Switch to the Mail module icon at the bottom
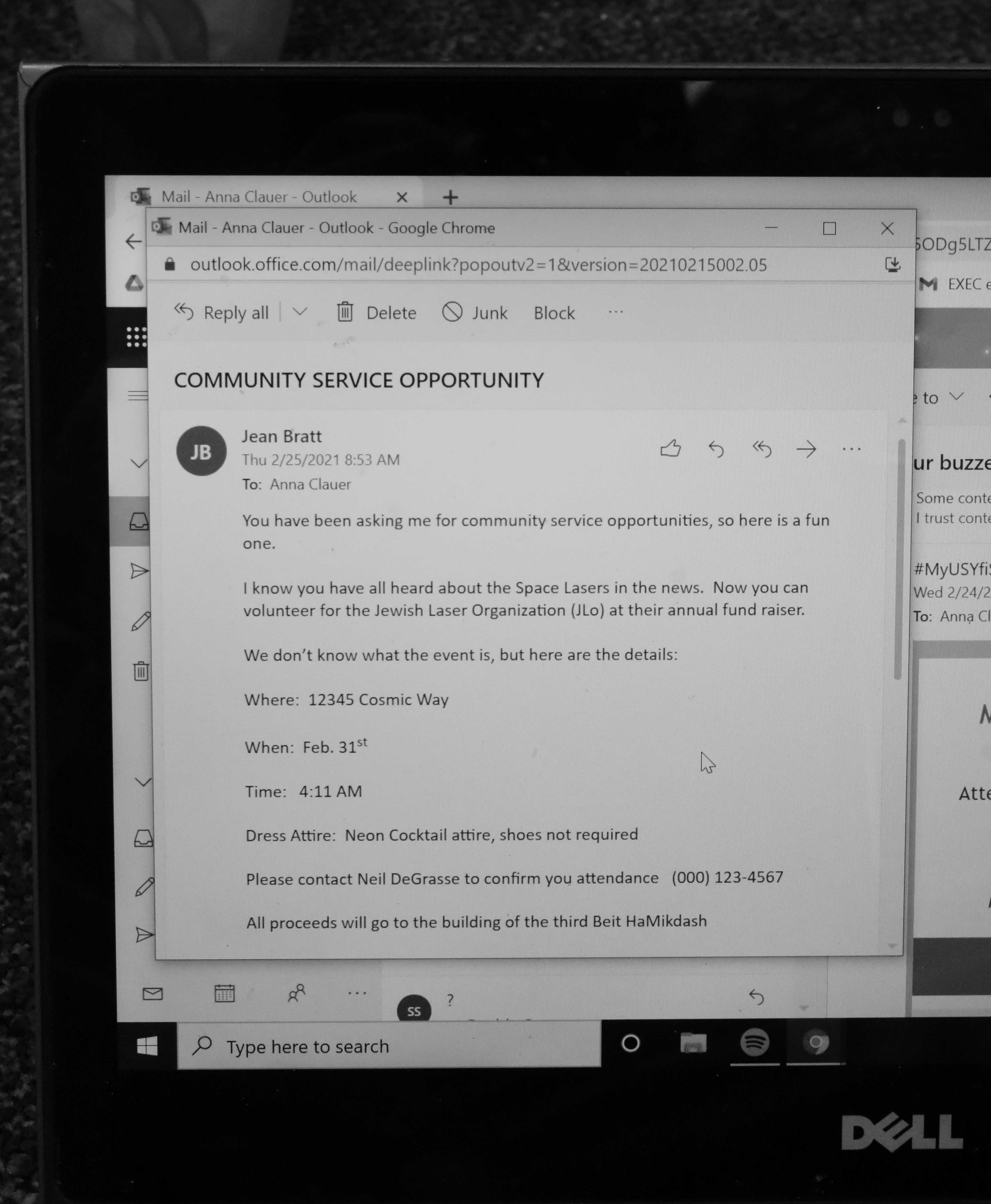 pos(152,994)
